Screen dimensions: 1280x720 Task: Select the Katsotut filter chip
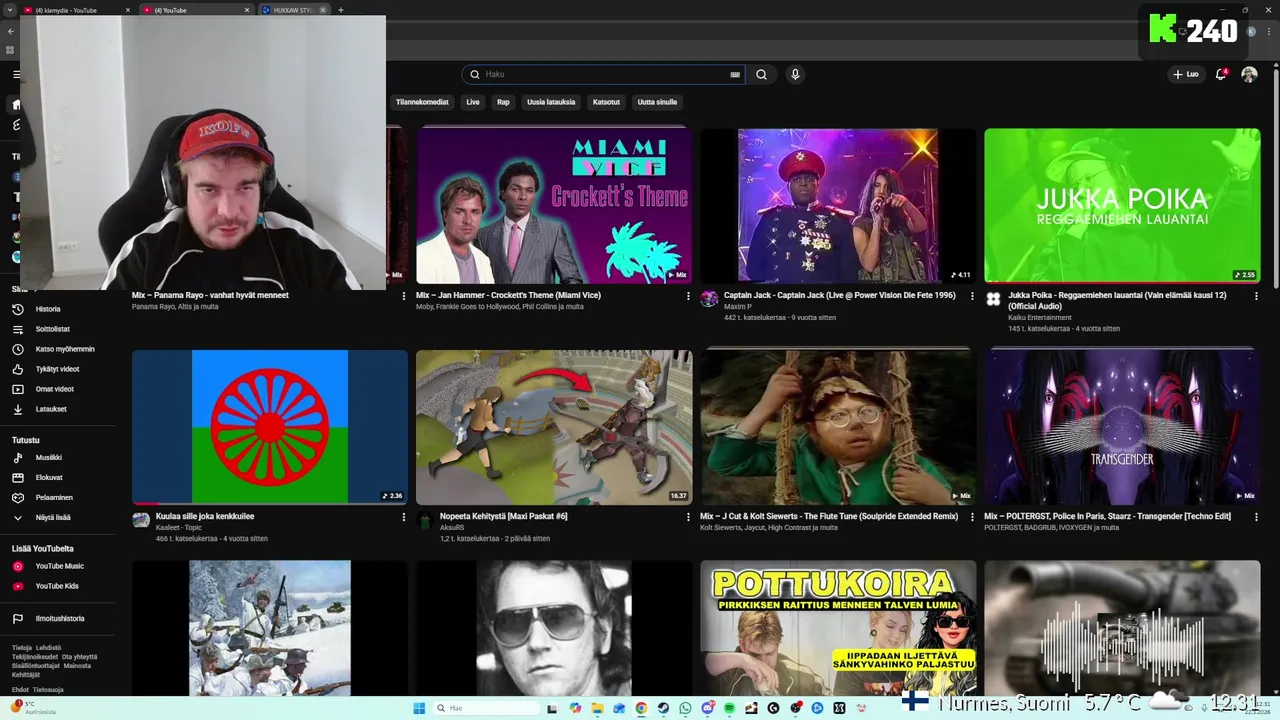(x=606, y=102)
